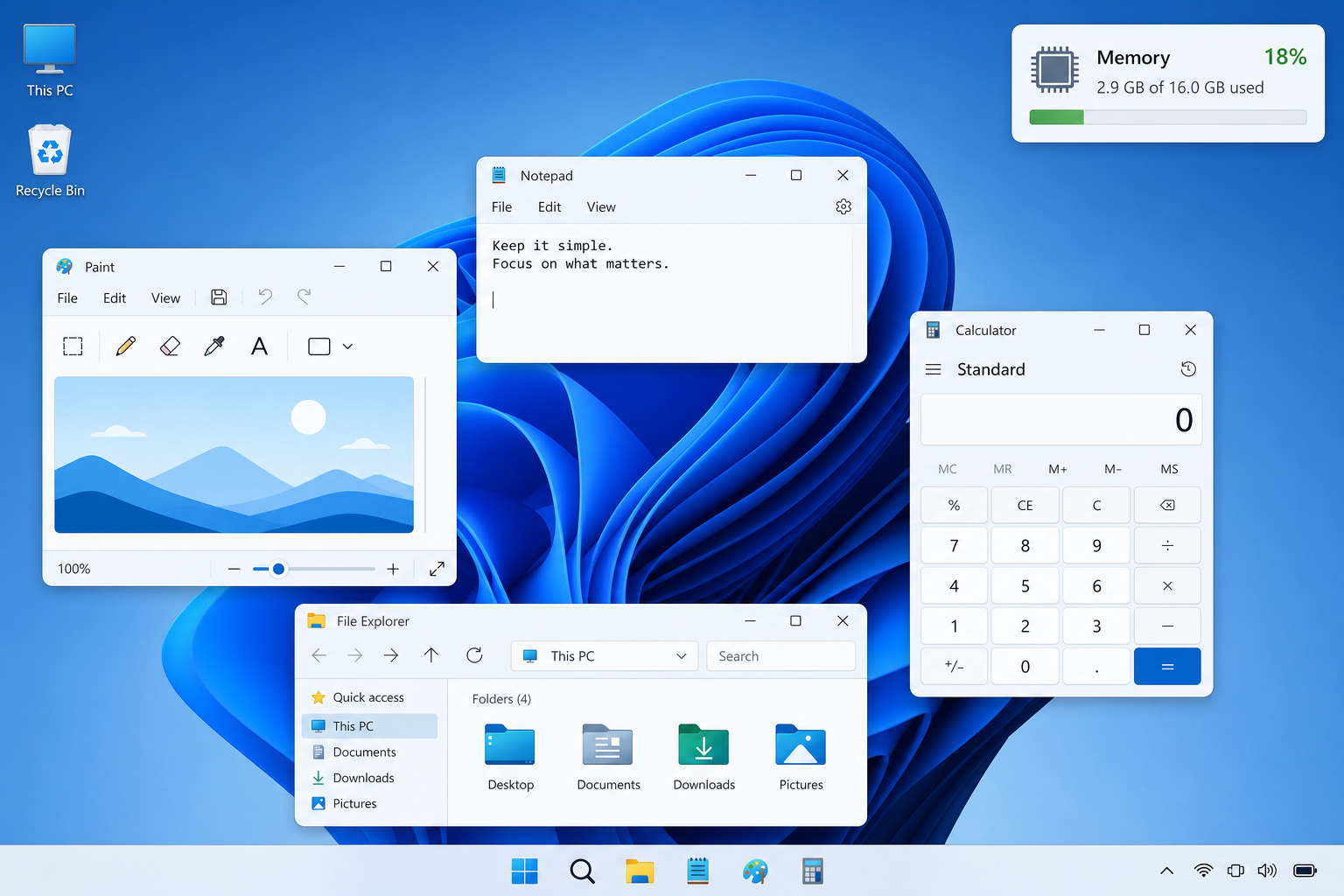The width and height of the screenshot is (1344, 896).
Task: Open Paint's Edit menu
Action: [x=115, y=298]
